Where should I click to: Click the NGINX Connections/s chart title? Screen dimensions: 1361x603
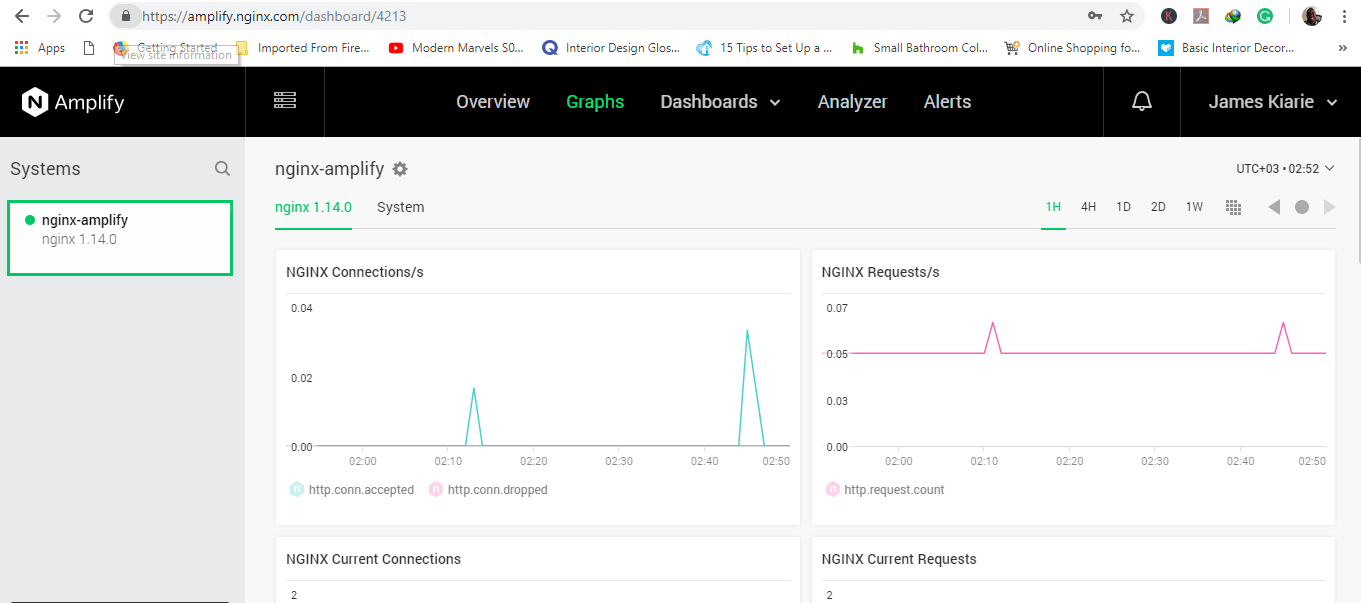355,272
